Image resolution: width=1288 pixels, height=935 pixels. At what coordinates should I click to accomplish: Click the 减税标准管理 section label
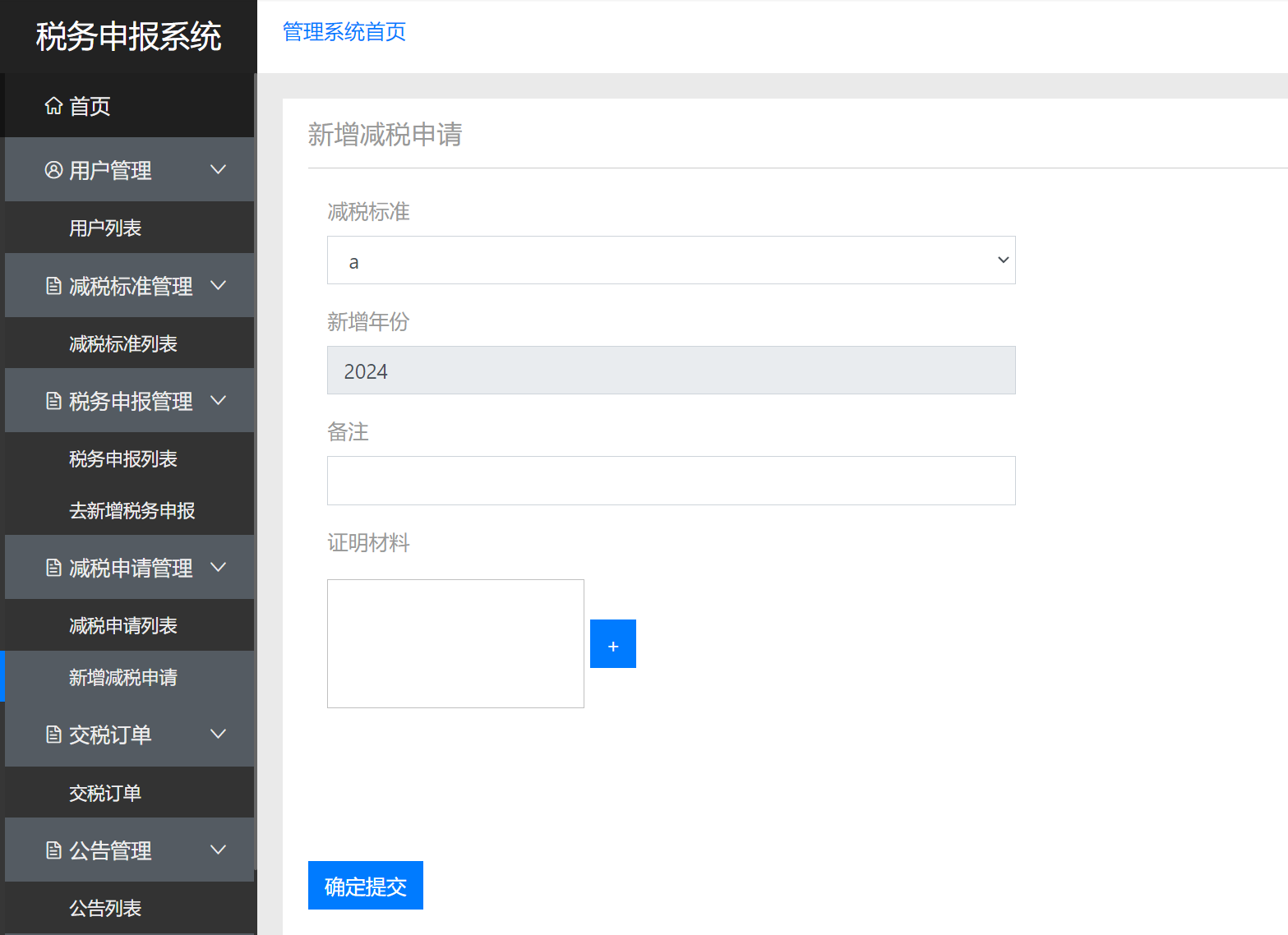point(131,286)
